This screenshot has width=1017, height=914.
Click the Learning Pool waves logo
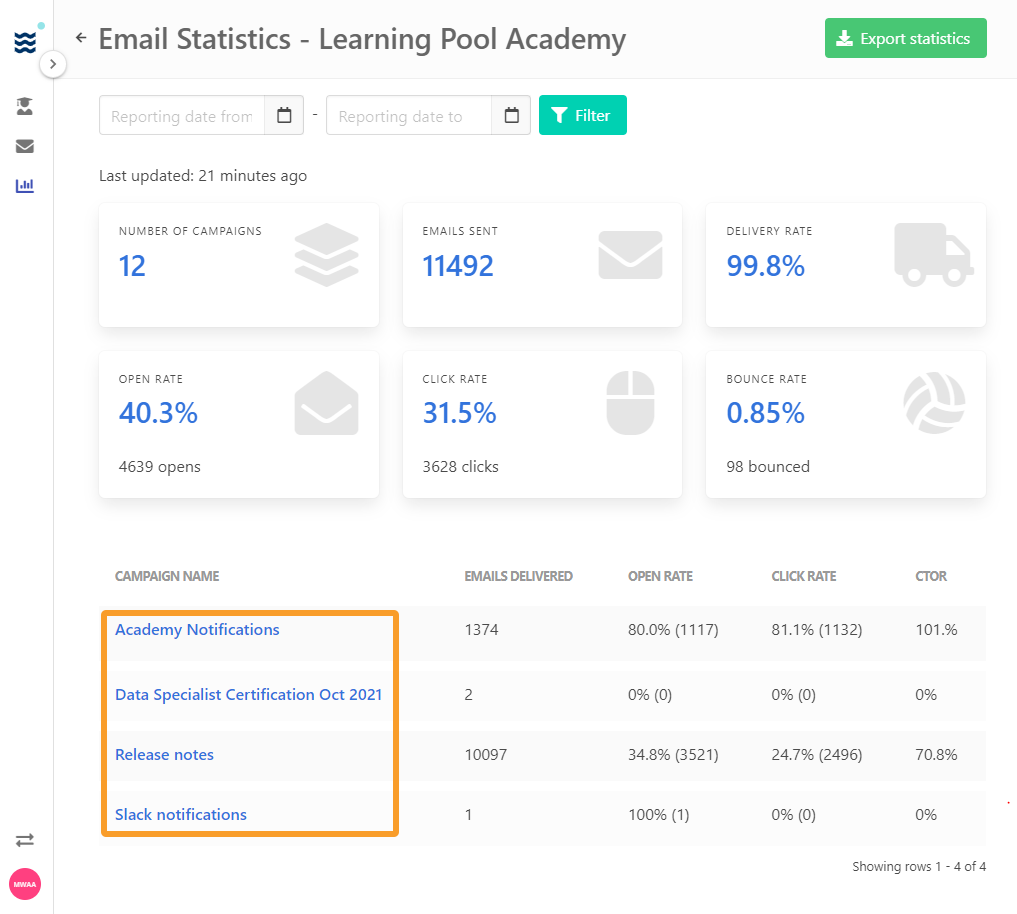pyautogui.click(x=25, y=42)
